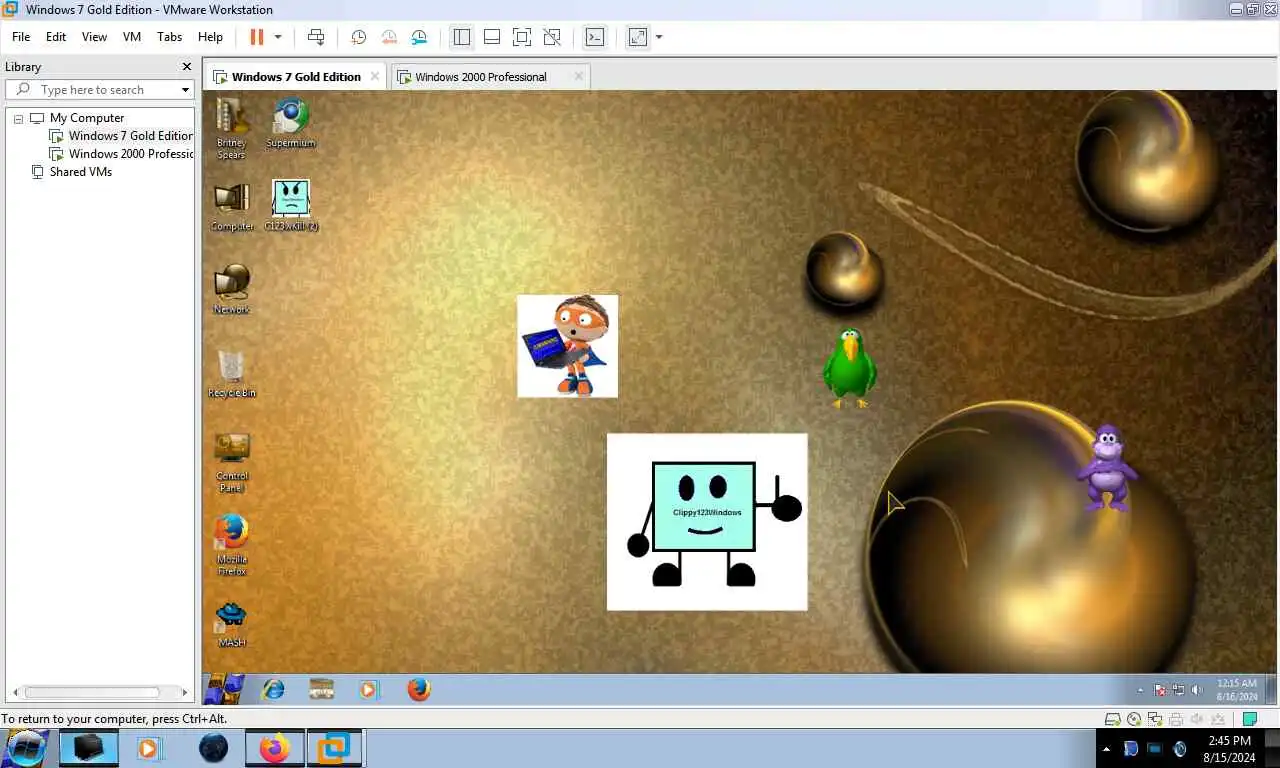This screenshot has width=1280, height=768.
Task: Click the Library horizontal scrollbar thumb
Action: (x=92, y=692)
